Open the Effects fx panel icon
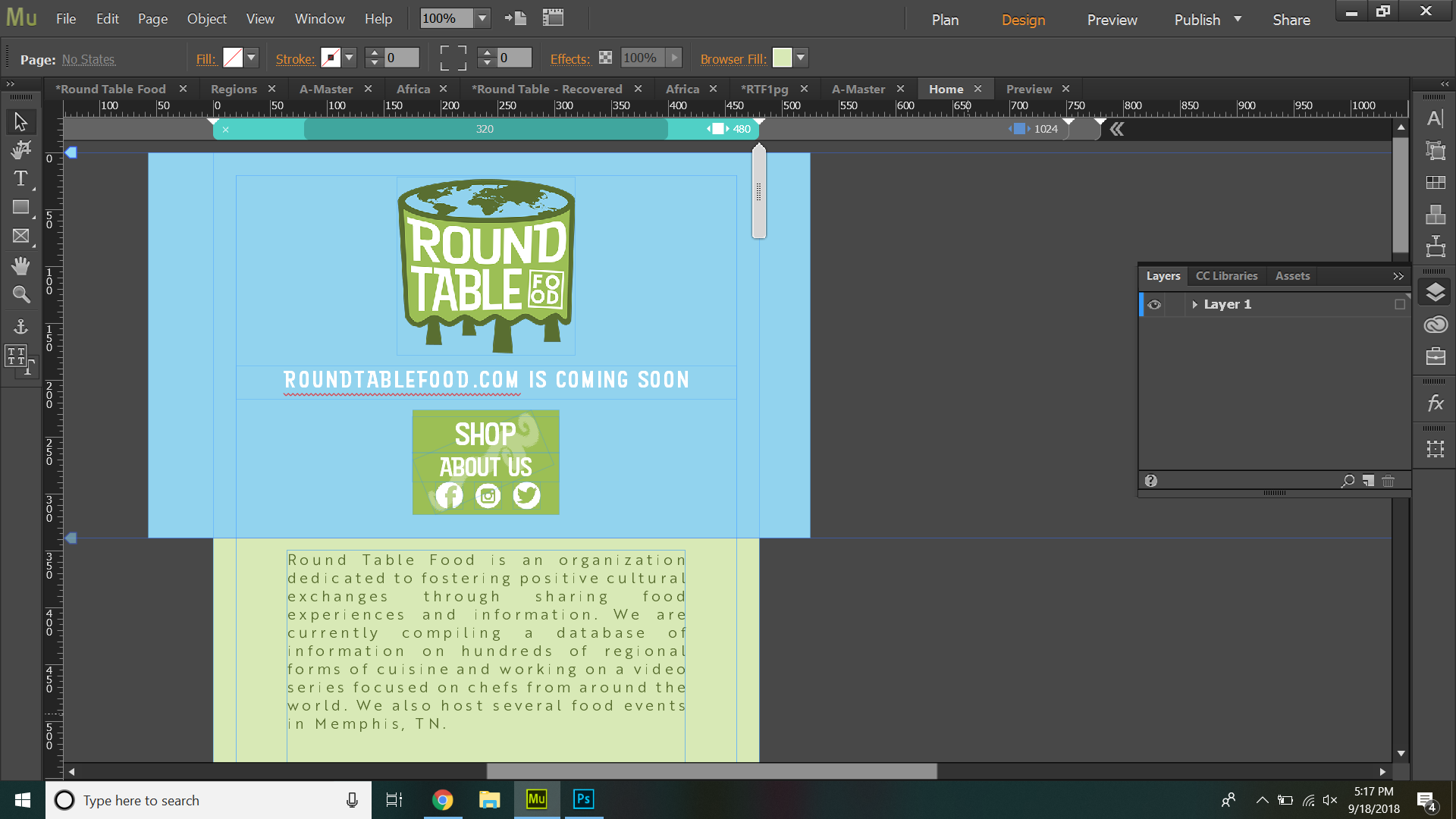 1435,403
